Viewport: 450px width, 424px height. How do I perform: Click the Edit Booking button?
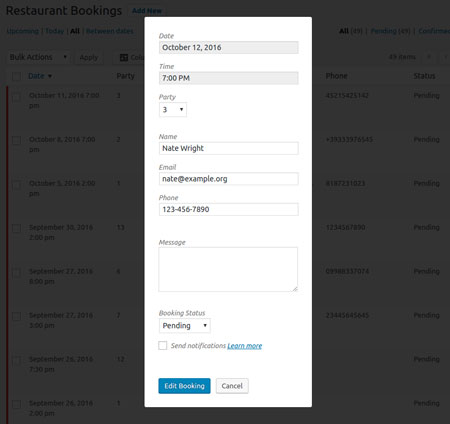tap(184, 386)
